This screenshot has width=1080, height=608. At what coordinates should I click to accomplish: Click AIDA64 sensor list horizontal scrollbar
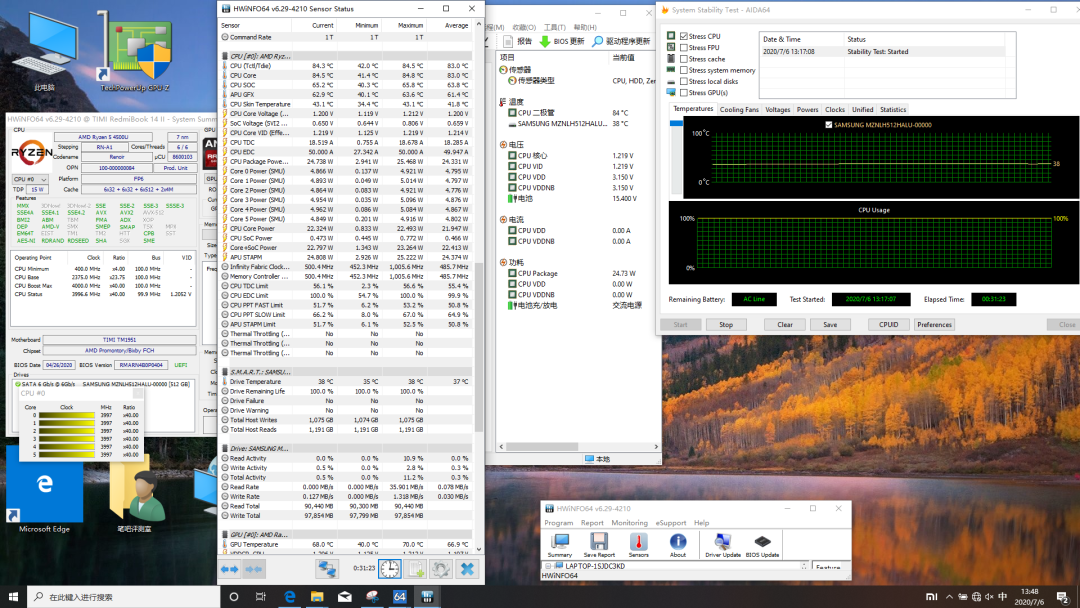pyautogui.click(x=541, y=446)
